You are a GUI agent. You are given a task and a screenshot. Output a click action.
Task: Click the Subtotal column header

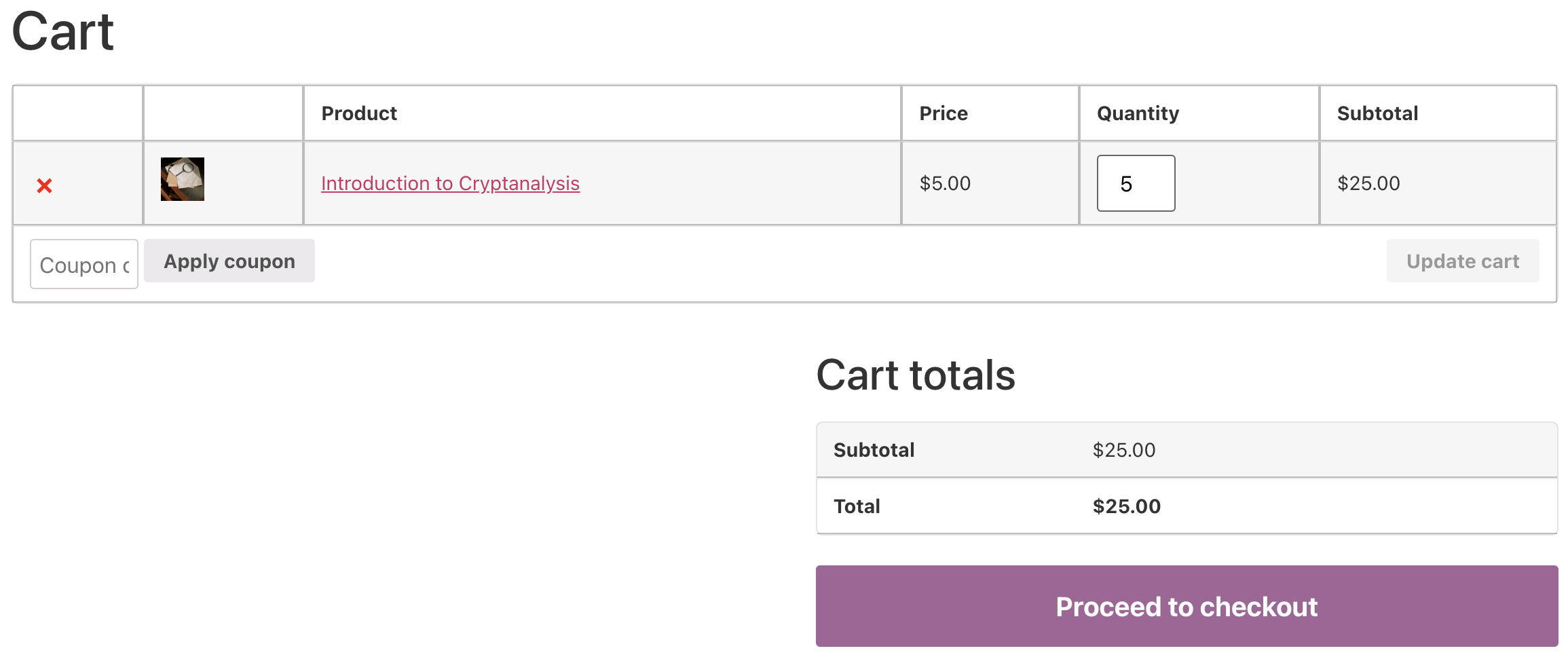tap(1376, 113)
